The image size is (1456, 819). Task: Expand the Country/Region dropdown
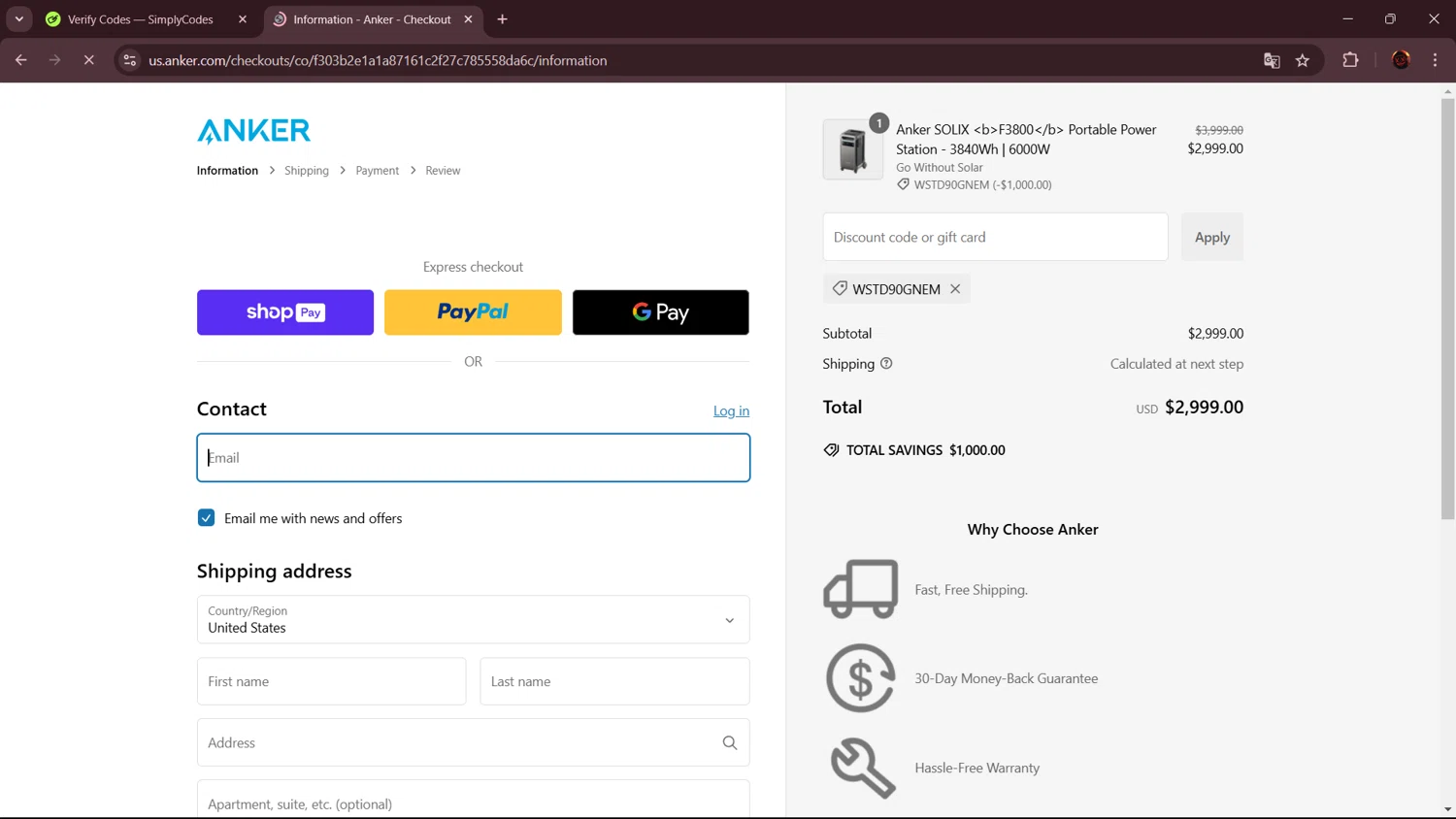tap(473, 619)
